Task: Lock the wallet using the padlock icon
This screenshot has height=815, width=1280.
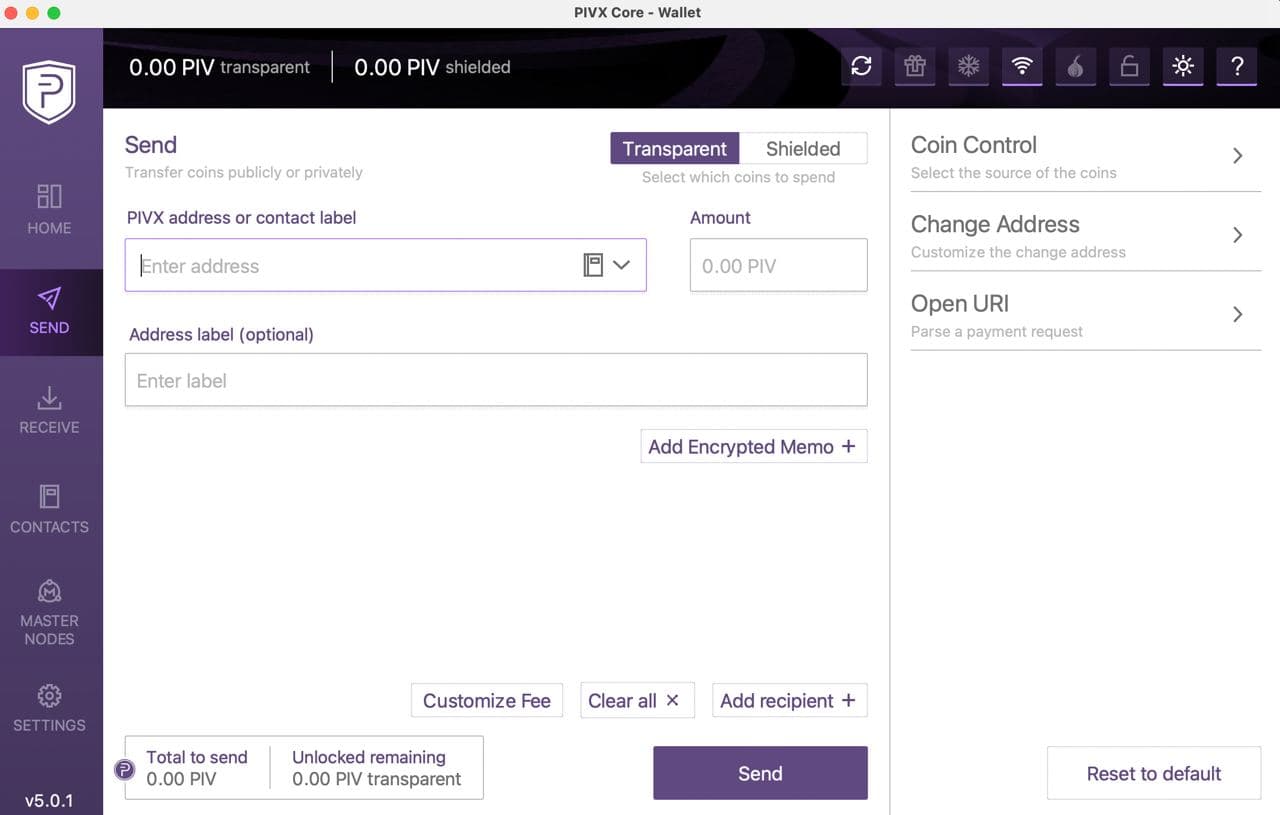Action: tap(1129, 67)
